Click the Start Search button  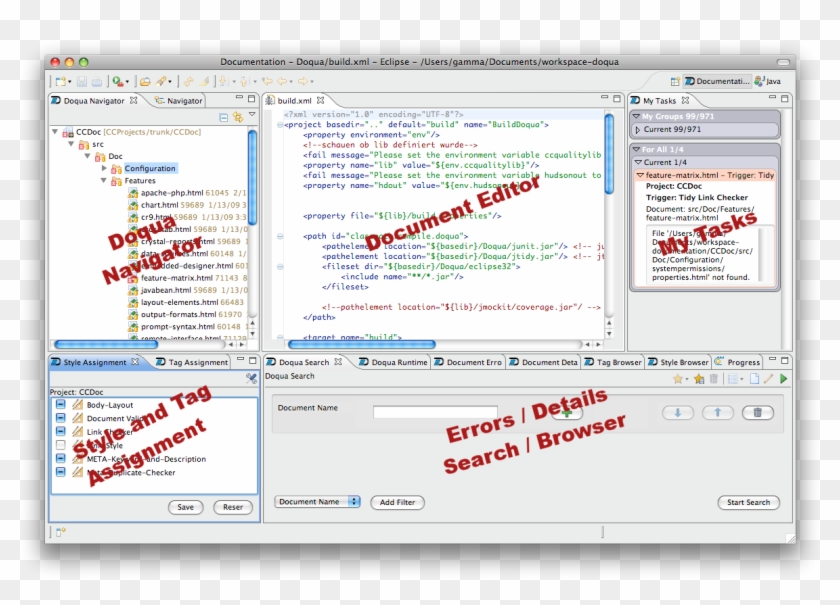tap(747, 502)
